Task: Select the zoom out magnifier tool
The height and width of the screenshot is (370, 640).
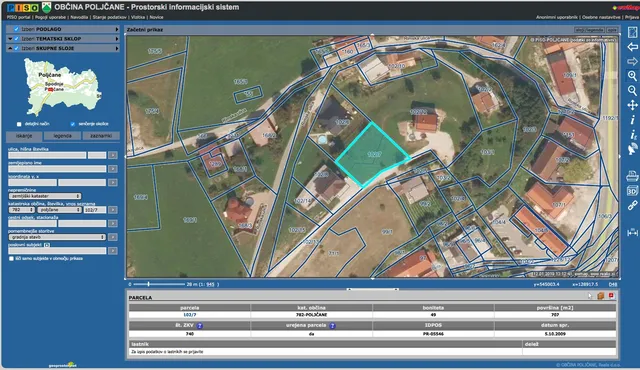Action: tap(632, 91)
